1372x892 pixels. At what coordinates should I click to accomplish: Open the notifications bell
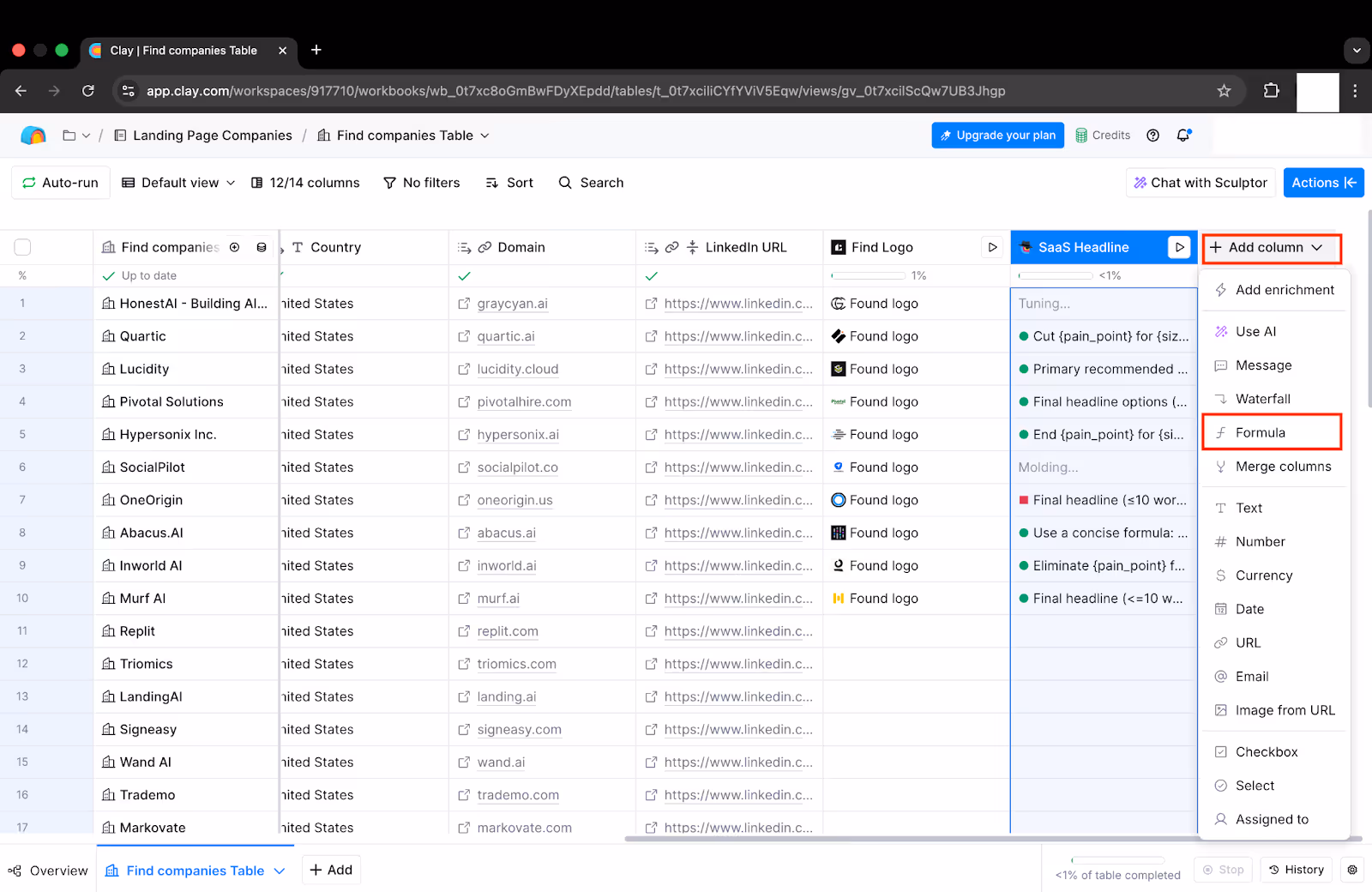click(1184, 136)
